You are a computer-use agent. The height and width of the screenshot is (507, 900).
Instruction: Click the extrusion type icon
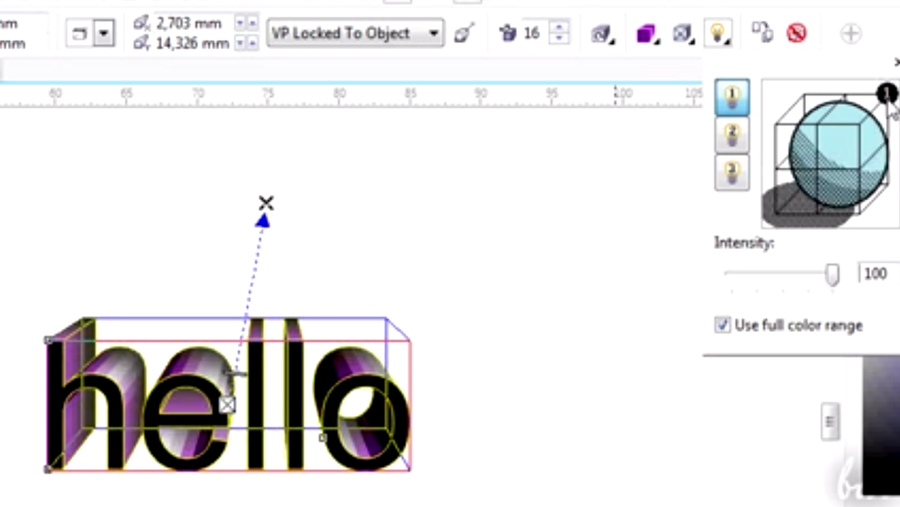click(80, 33)
